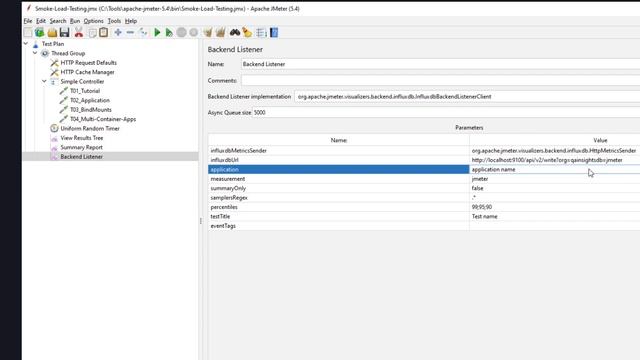Click the Reset Search broom icon

pyautogui.click(x=247, y=33)
